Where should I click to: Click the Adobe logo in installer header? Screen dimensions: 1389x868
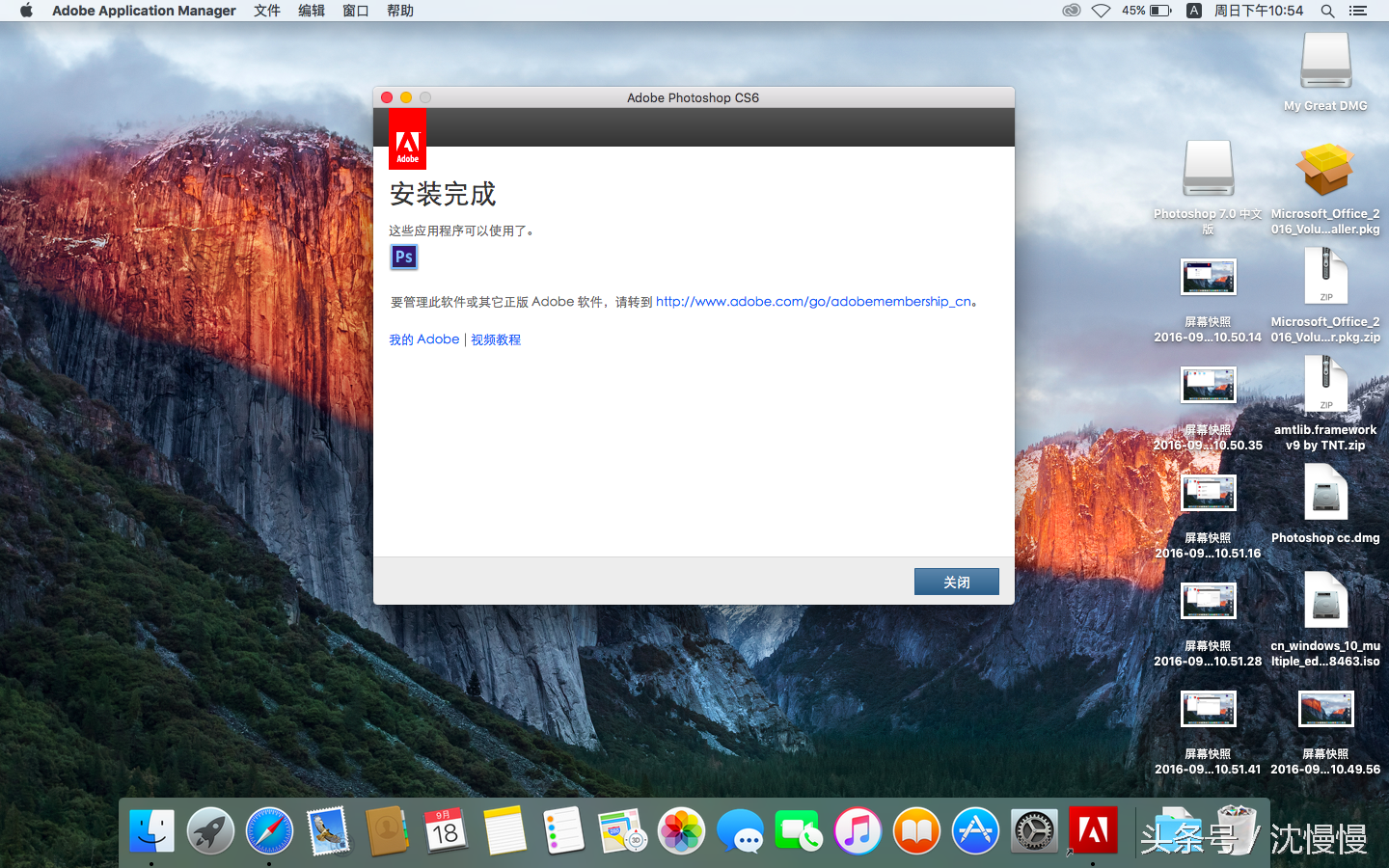[x=407, y=140]
